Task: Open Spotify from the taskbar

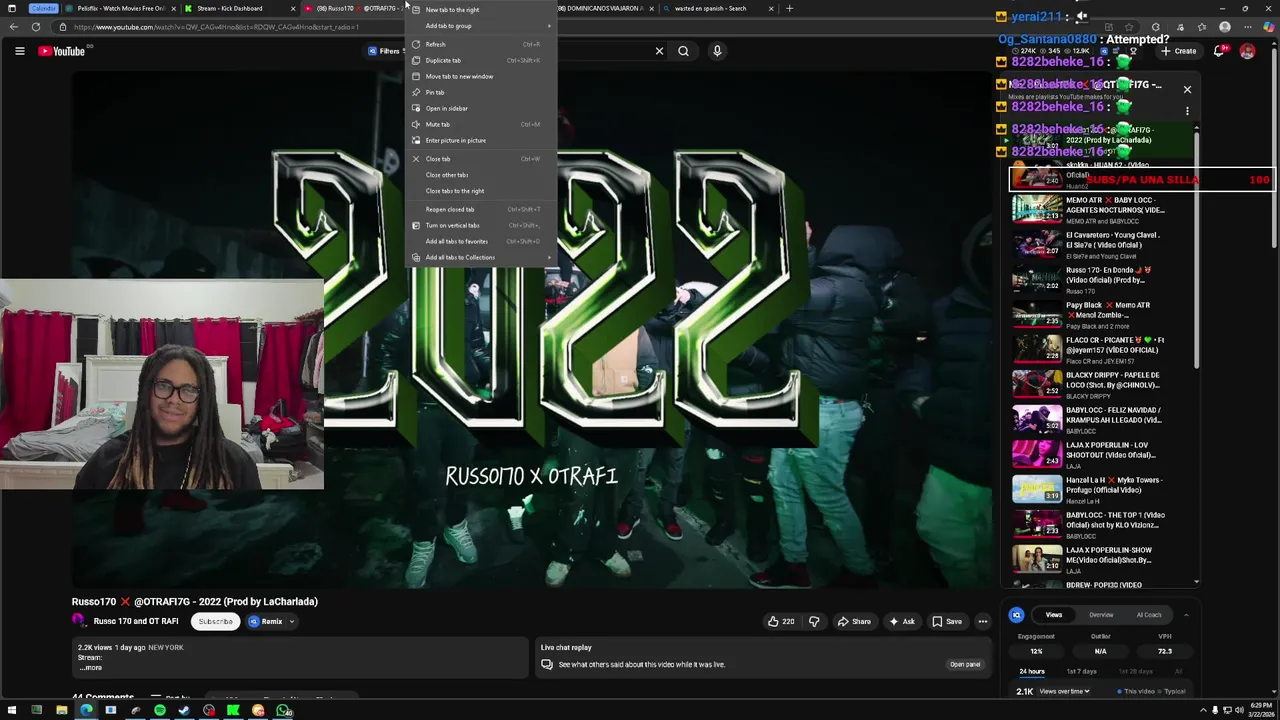Action: [x=160, y=711]
